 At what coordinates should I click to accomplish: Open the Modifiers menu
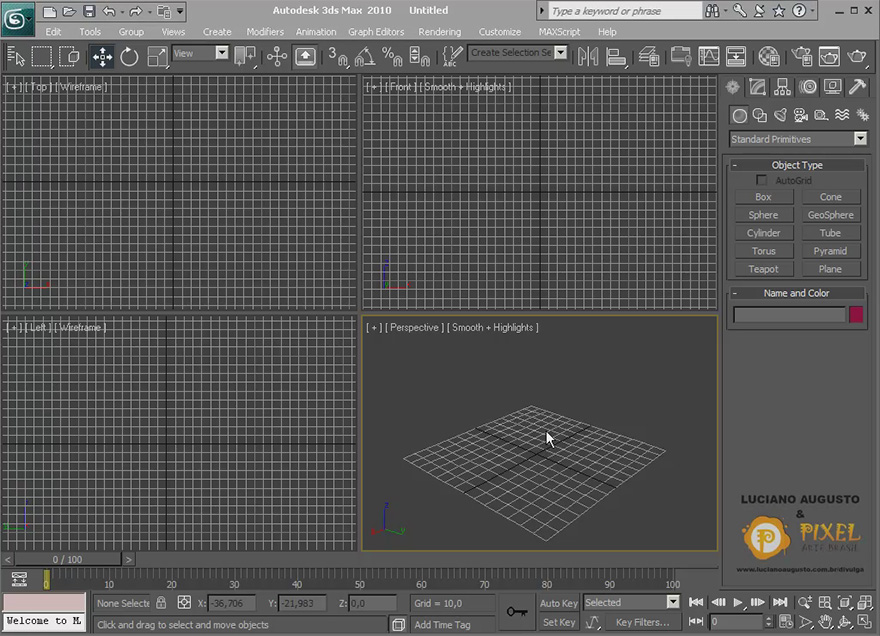click(265, 32)
